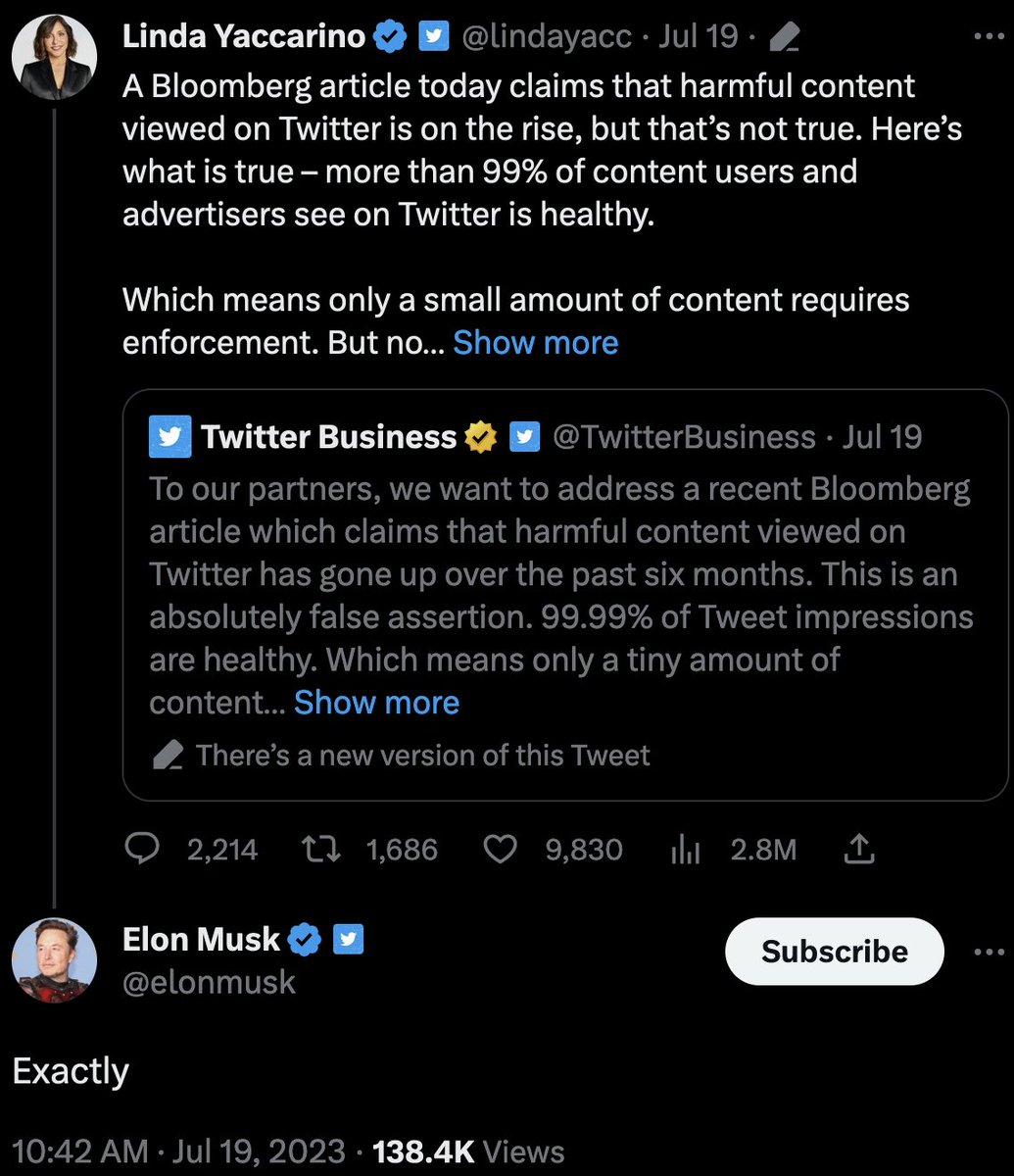The image size is (1014, 1176).
Task: Subscribe to Elon Musk
Action: click(x=834, y=952)
